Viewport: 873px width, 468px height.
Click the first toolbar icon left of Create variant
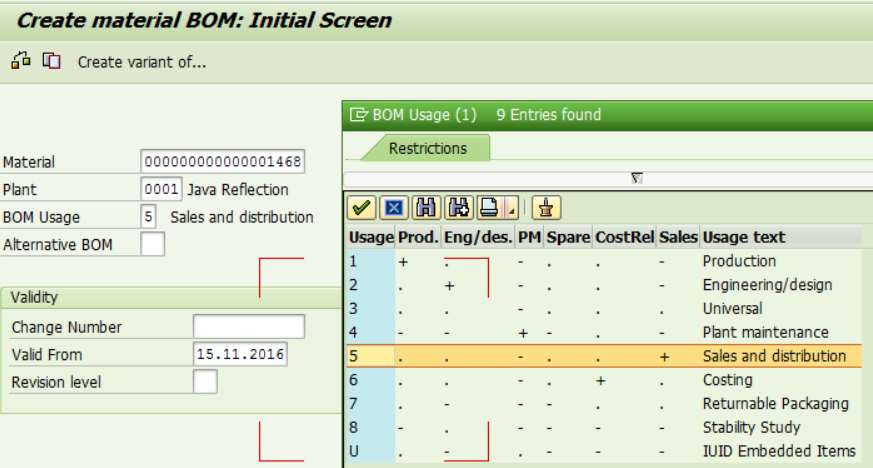click(x=21, y=61)
